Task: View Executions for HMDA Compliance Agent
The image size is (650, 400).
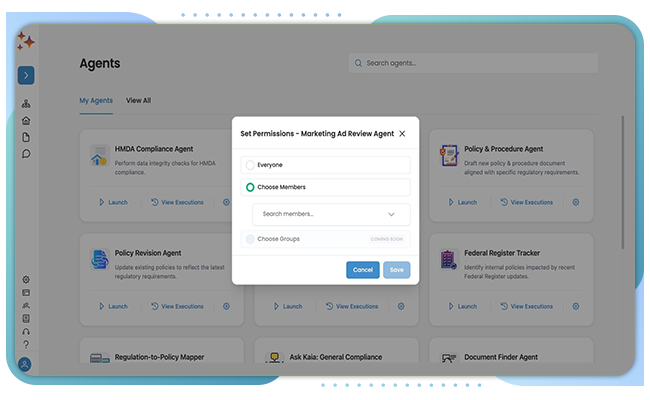Action: click(x=177, y=202)
